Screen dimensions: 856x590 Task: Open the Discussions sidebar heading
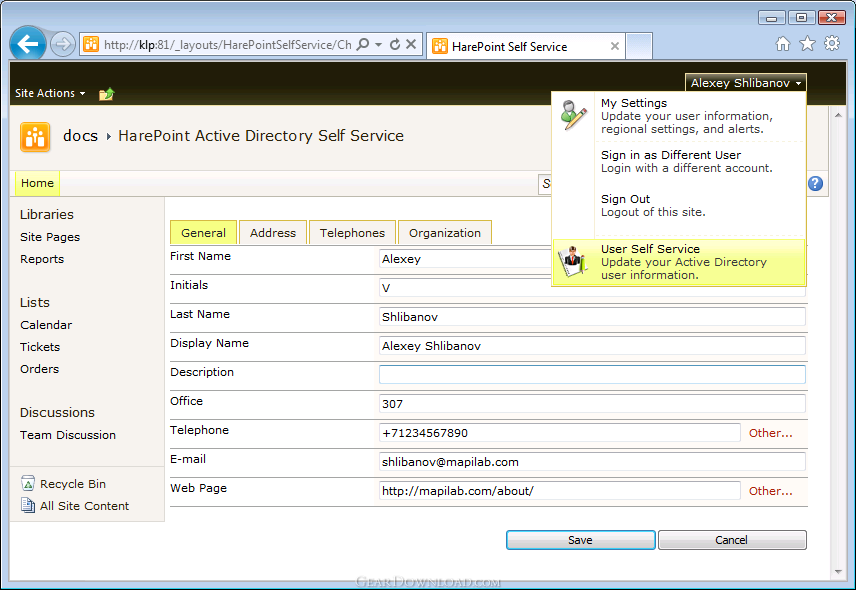click(x=57, y=413)
